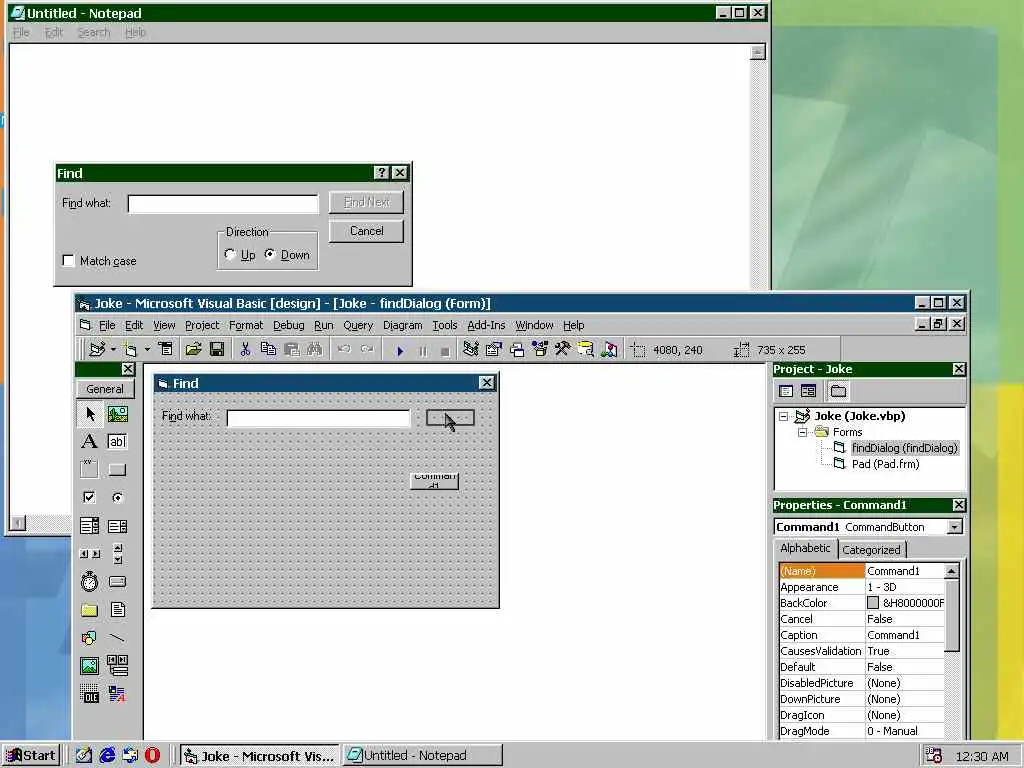Click the Open Project toolbar icon
Screen dimensions: 1024x768
tap(193, 349)
